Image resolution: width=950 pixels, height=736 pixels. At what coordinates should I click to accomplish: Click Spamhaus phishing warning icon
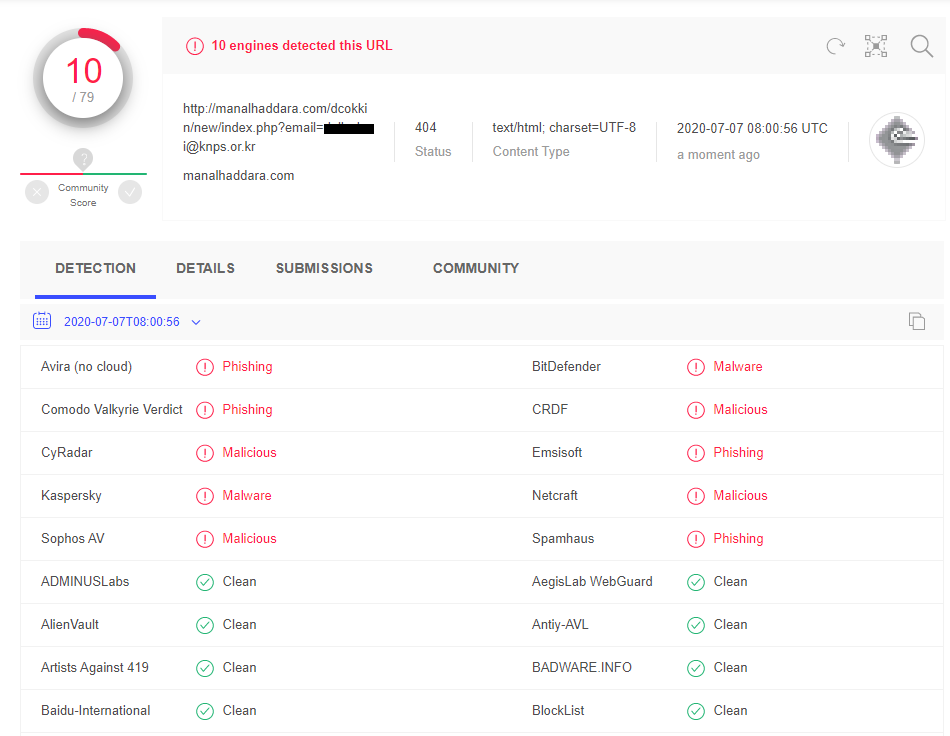696,539
